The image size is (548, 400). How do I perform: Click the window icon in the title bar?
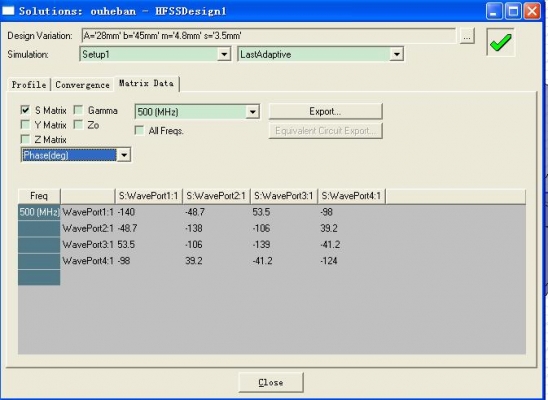(x=8, y=11)
